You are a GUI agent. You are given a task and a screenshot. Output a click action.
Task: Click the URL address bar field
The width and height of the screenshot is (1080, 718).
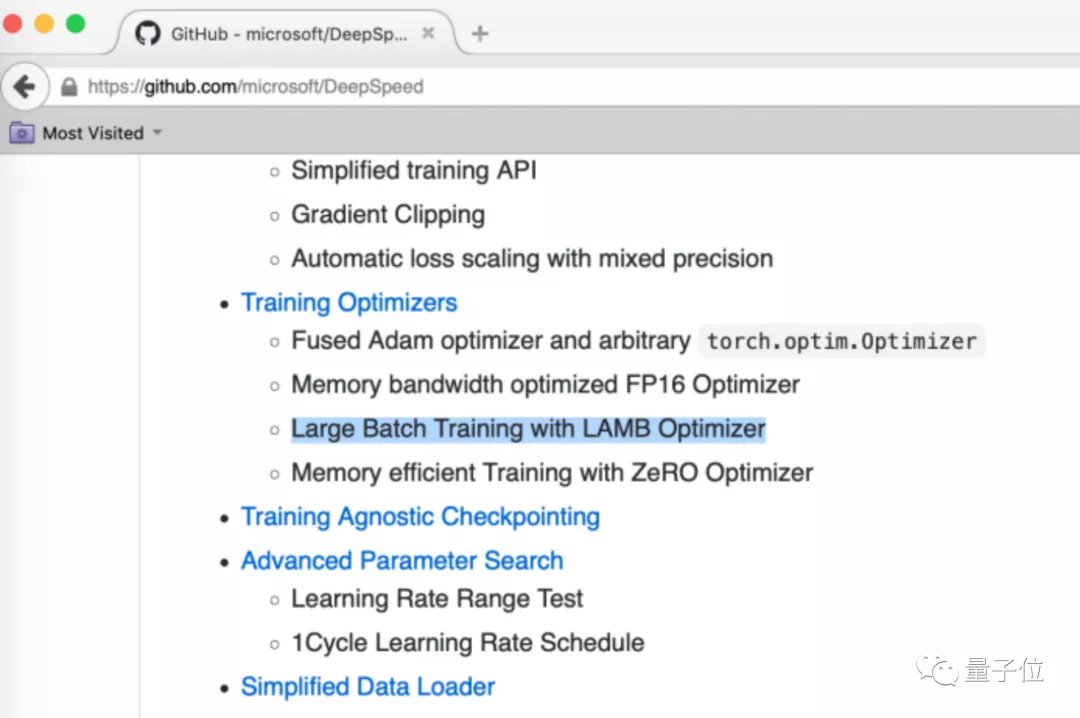tap(600, 87)
